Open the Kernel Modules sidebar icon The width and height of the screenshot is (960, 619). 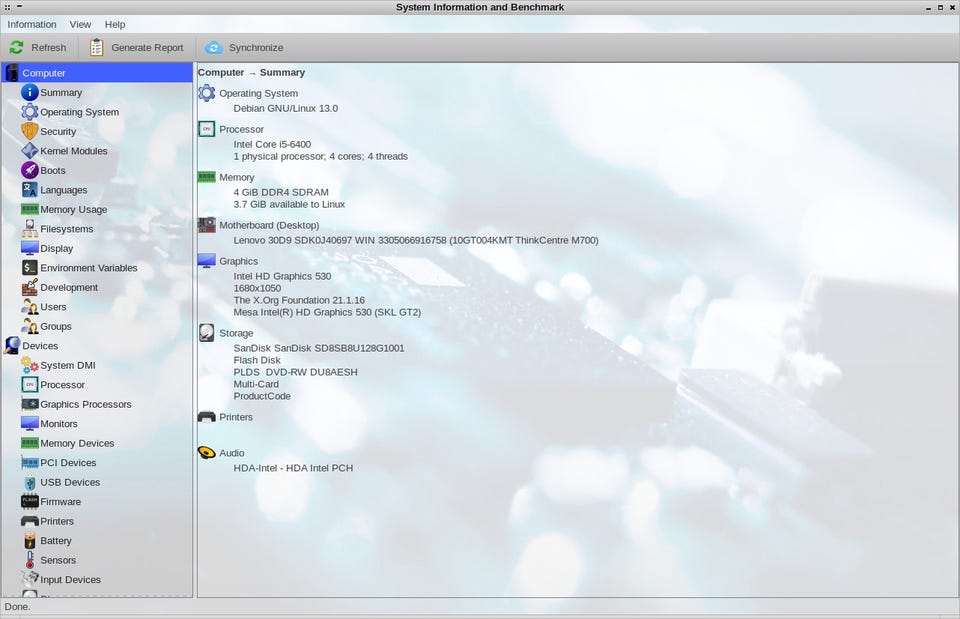[x=30, y=151]
